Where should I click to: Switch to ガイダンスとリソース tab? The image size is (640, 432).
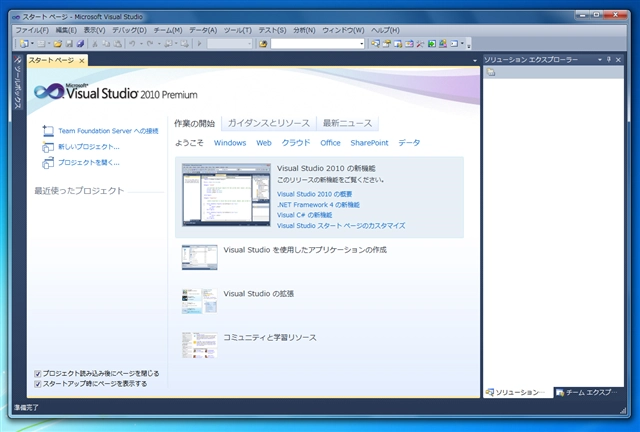[x=268, y=123]
